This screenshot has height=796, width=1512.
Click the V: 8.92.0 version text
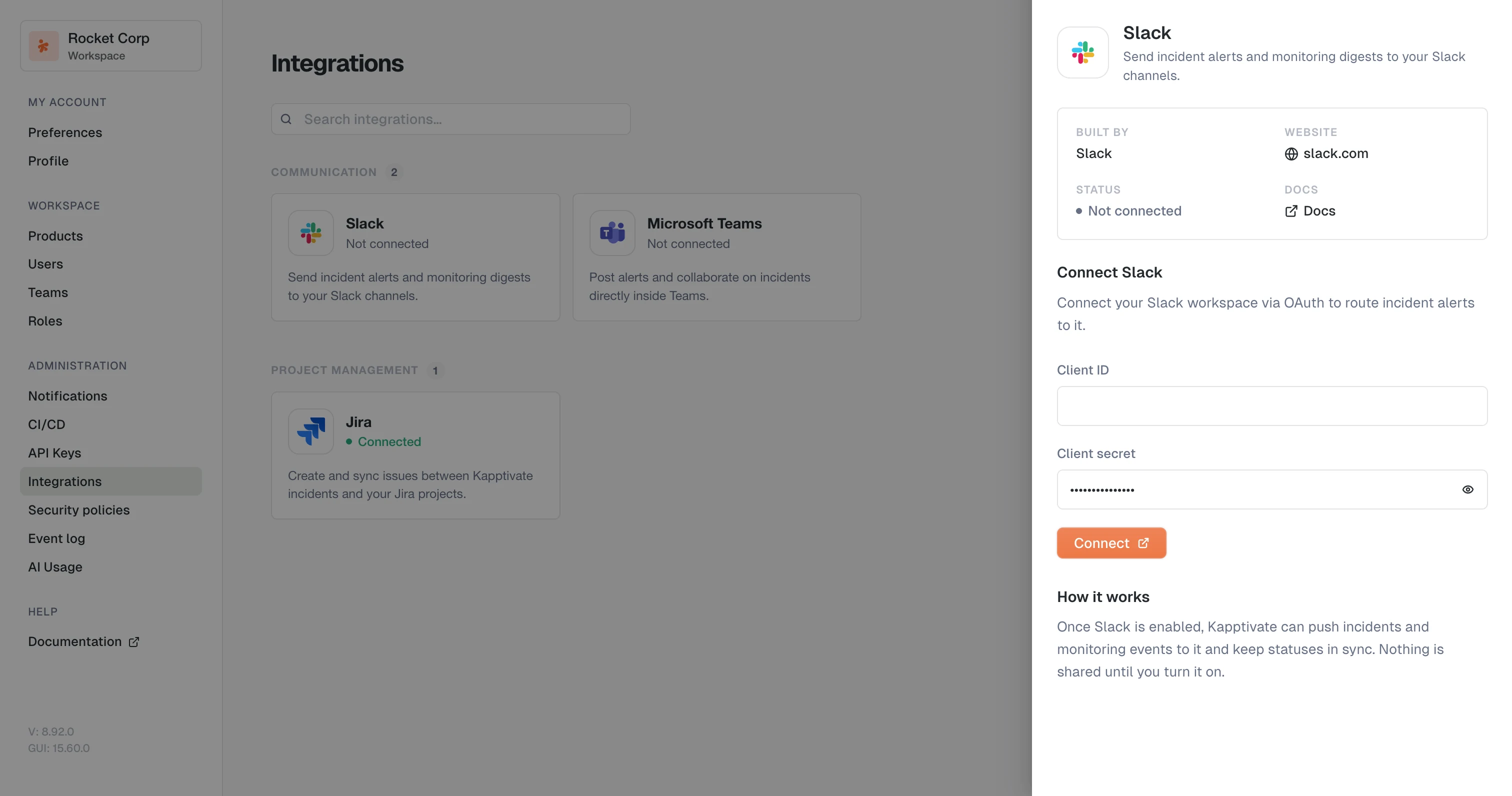51,731
